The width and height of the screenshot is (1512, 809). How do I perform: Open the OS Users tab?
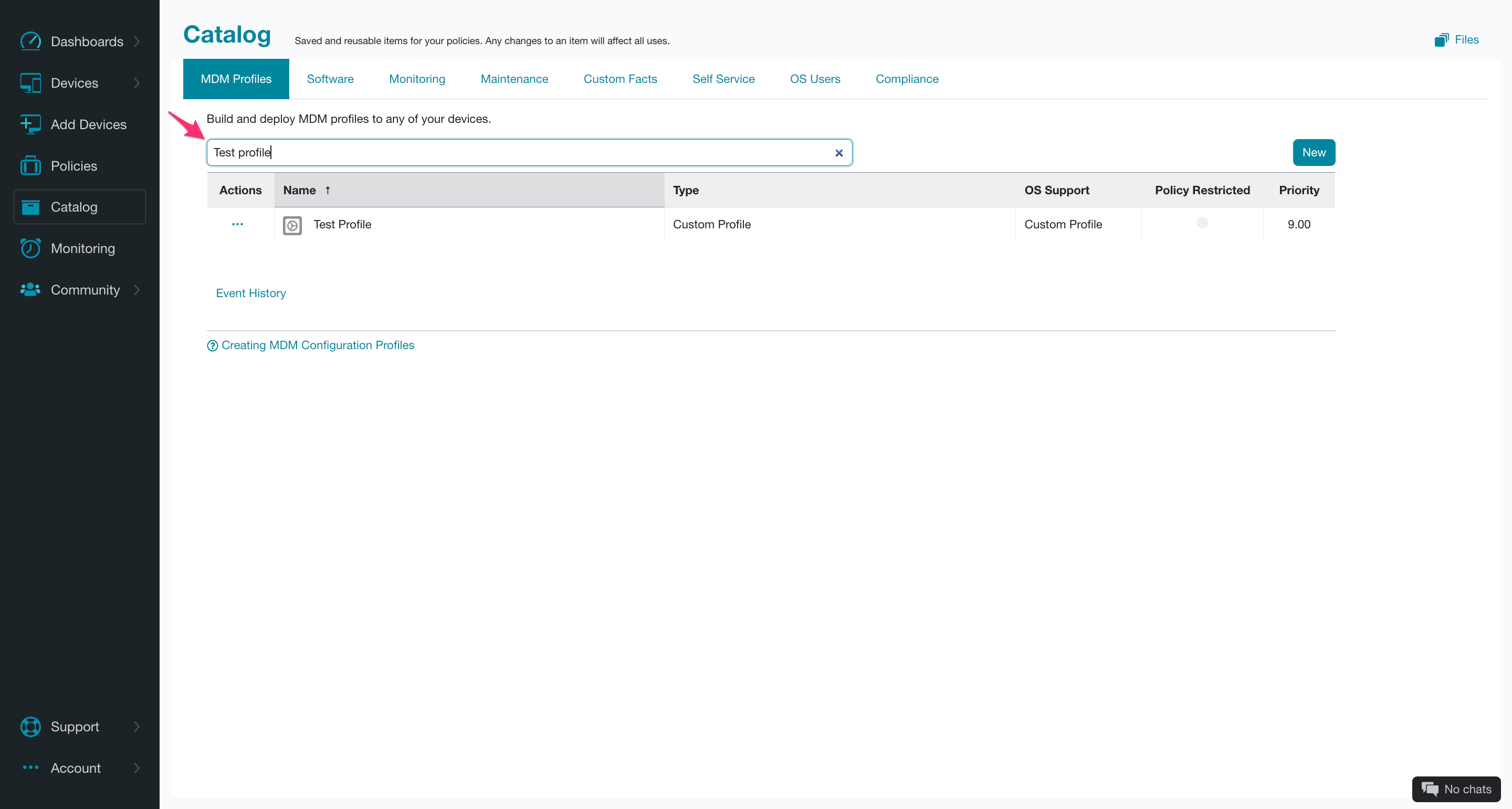pyautogui.click(x=815, y=79)
